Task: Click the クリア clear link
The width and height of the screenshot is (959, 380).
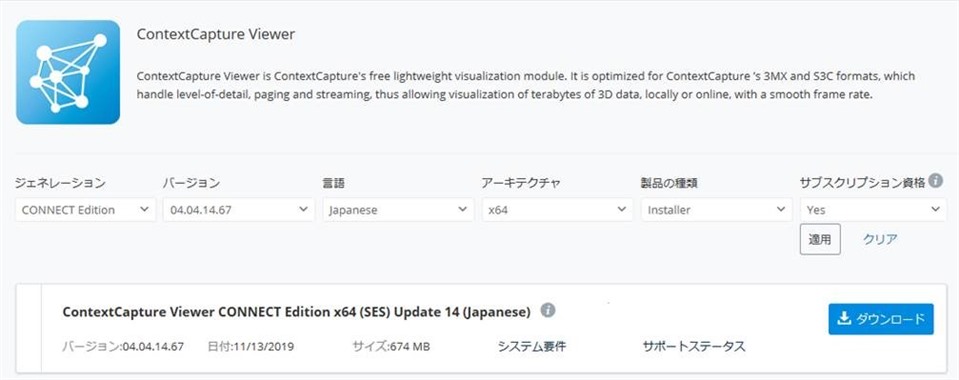Action: coord(880,239)
